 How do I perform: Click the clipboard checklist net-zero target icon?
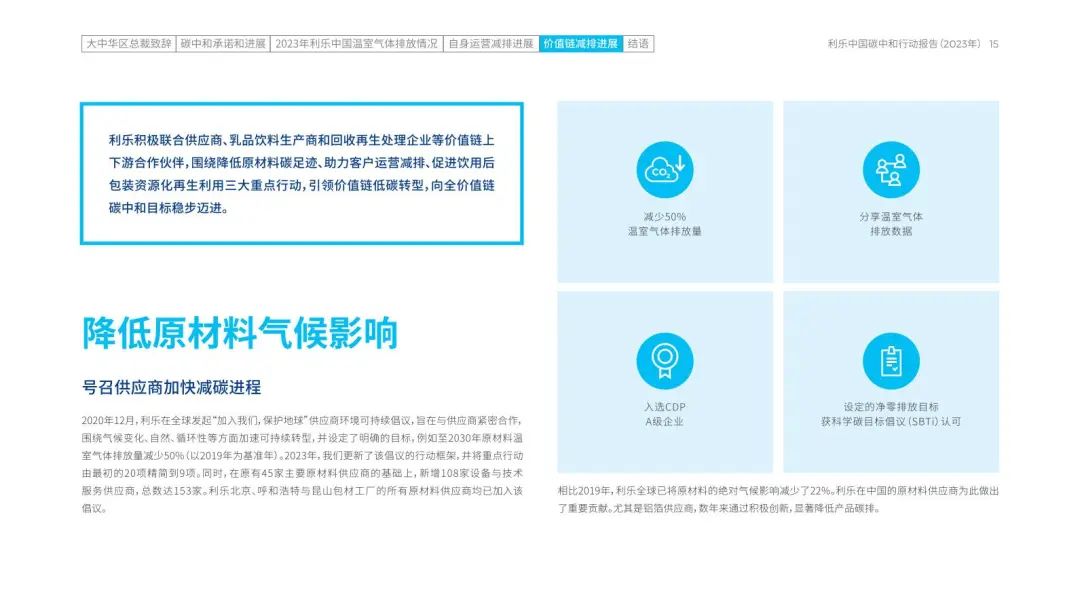[890, 360]
